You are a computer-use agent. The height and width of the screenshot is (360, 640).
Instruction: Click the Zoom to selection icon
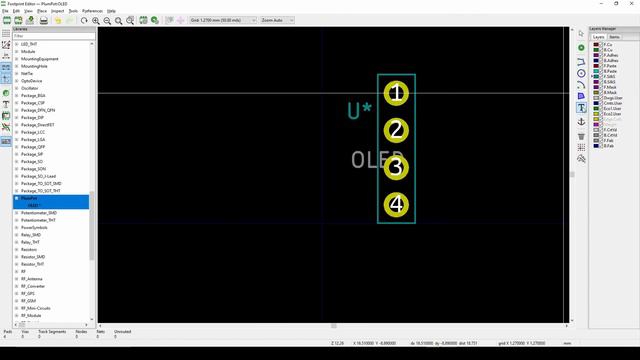point(130,20)
